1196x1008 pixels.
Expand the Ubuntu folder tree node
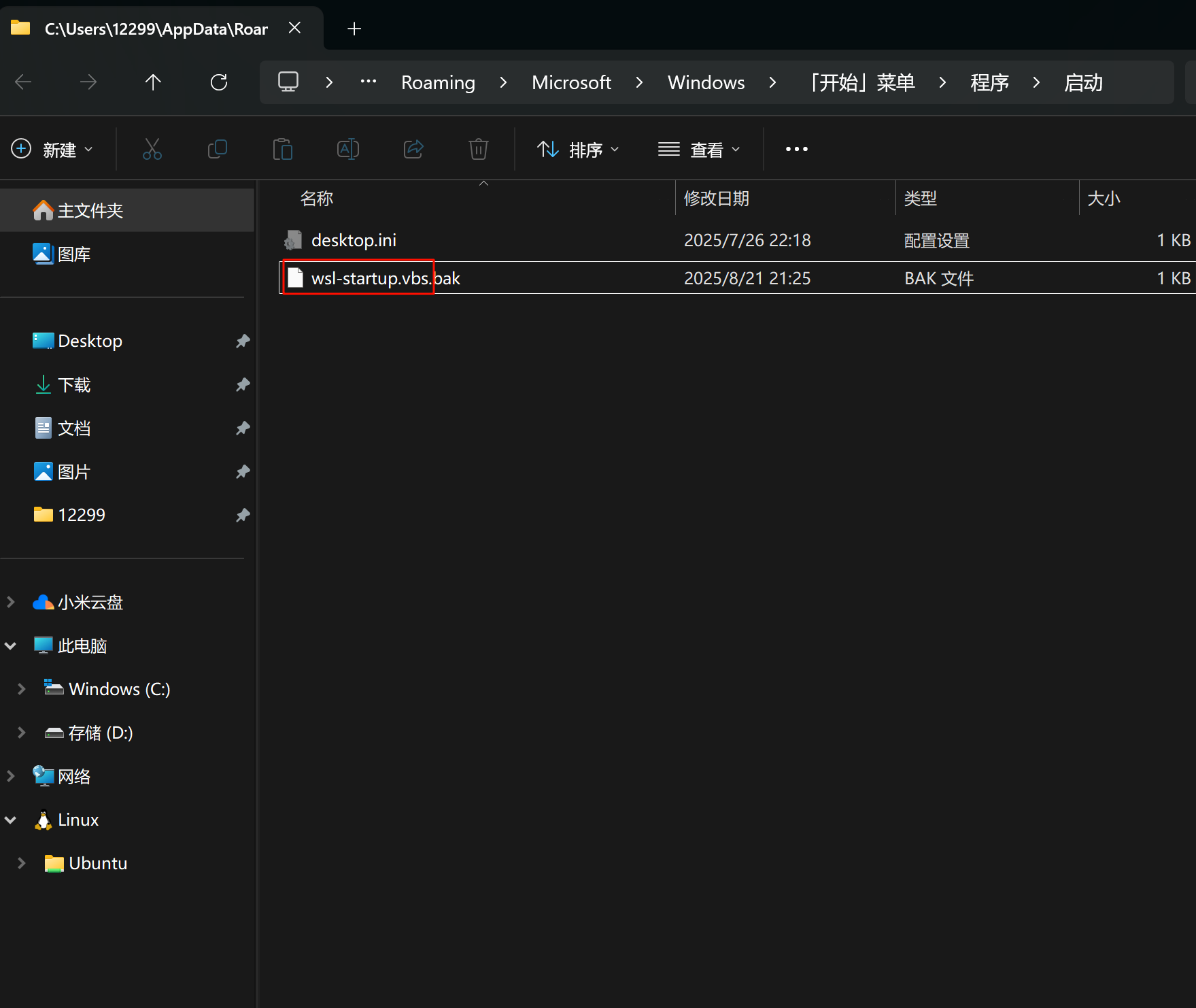(21, 863)
